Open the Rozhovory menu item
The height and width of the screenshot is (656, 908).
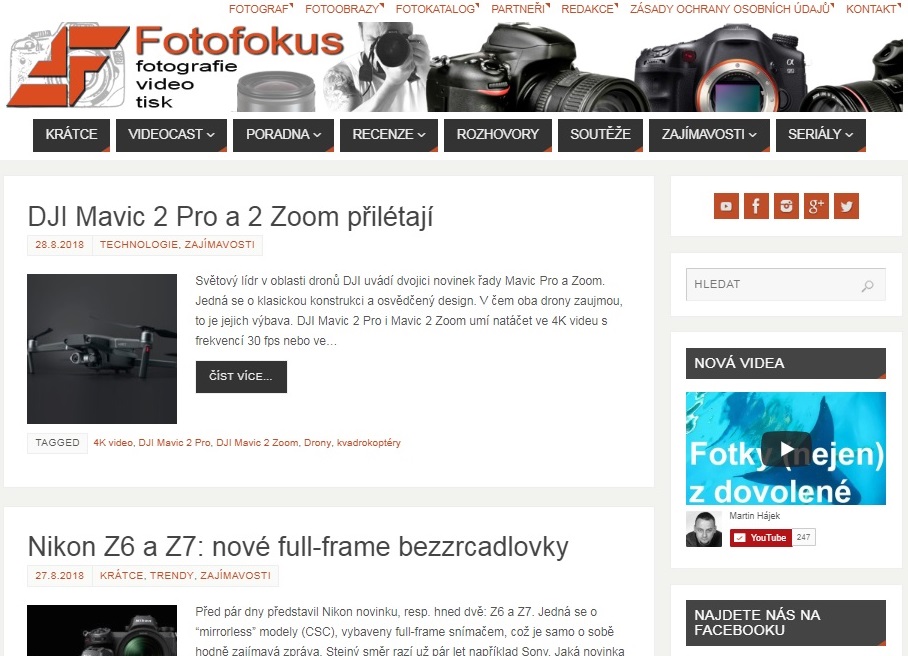497,135
